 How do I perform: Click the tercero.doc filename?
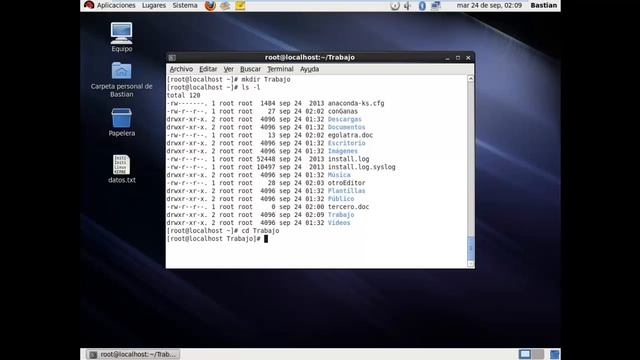[348, 207]
